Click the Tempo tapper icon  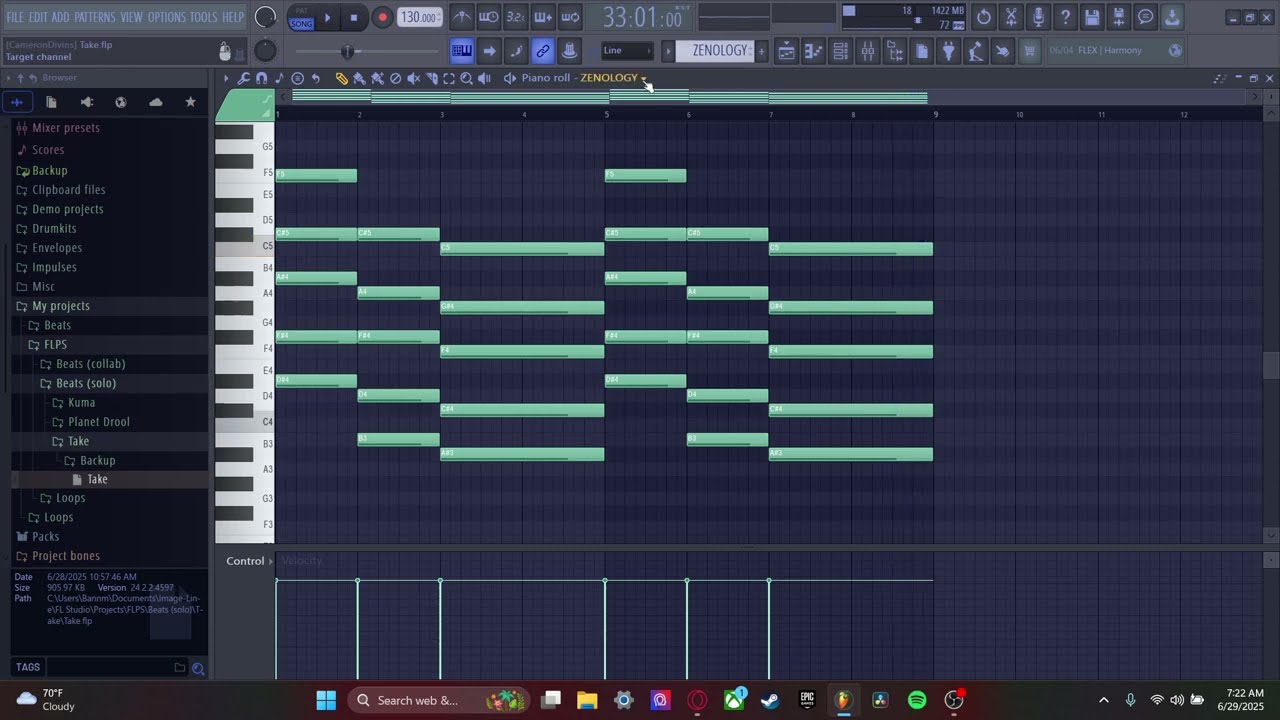pos(976,51)
